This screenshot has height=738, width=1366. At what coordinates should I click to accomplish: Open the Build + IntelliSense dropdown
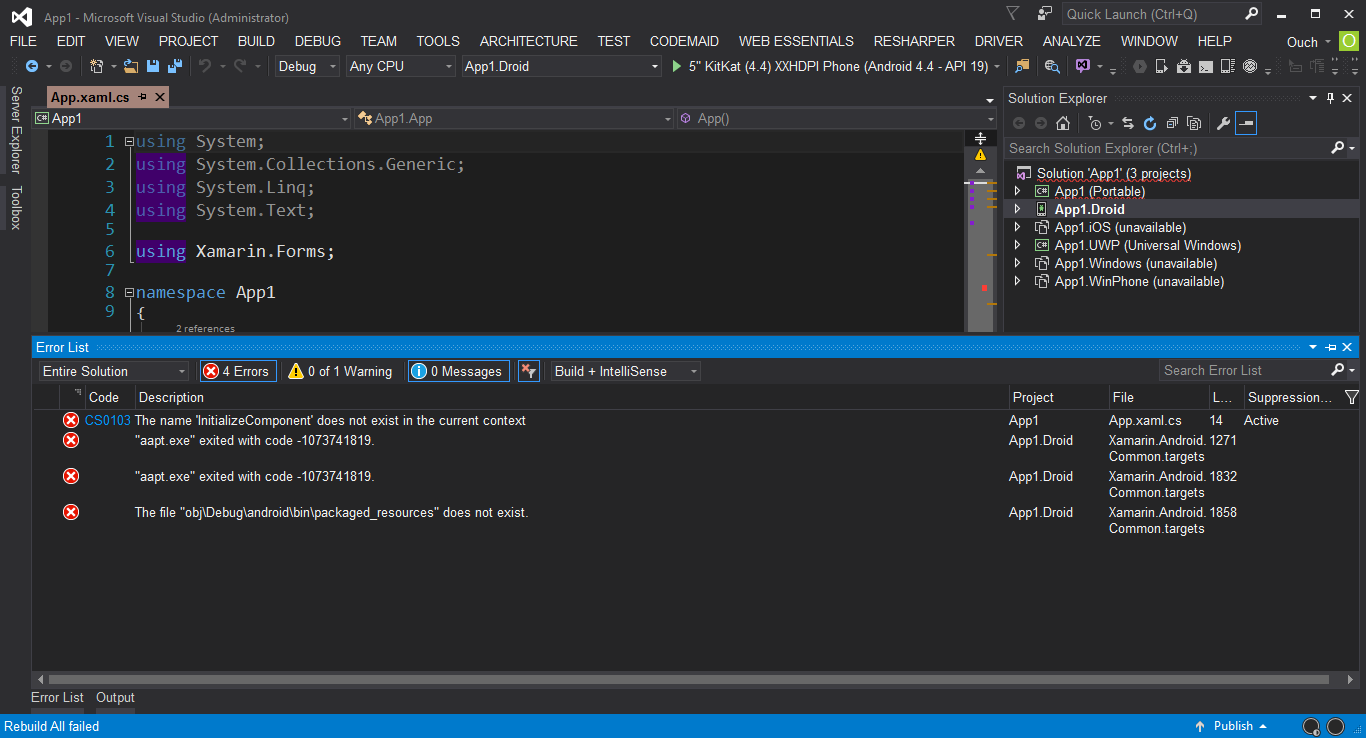click(626, 371)
